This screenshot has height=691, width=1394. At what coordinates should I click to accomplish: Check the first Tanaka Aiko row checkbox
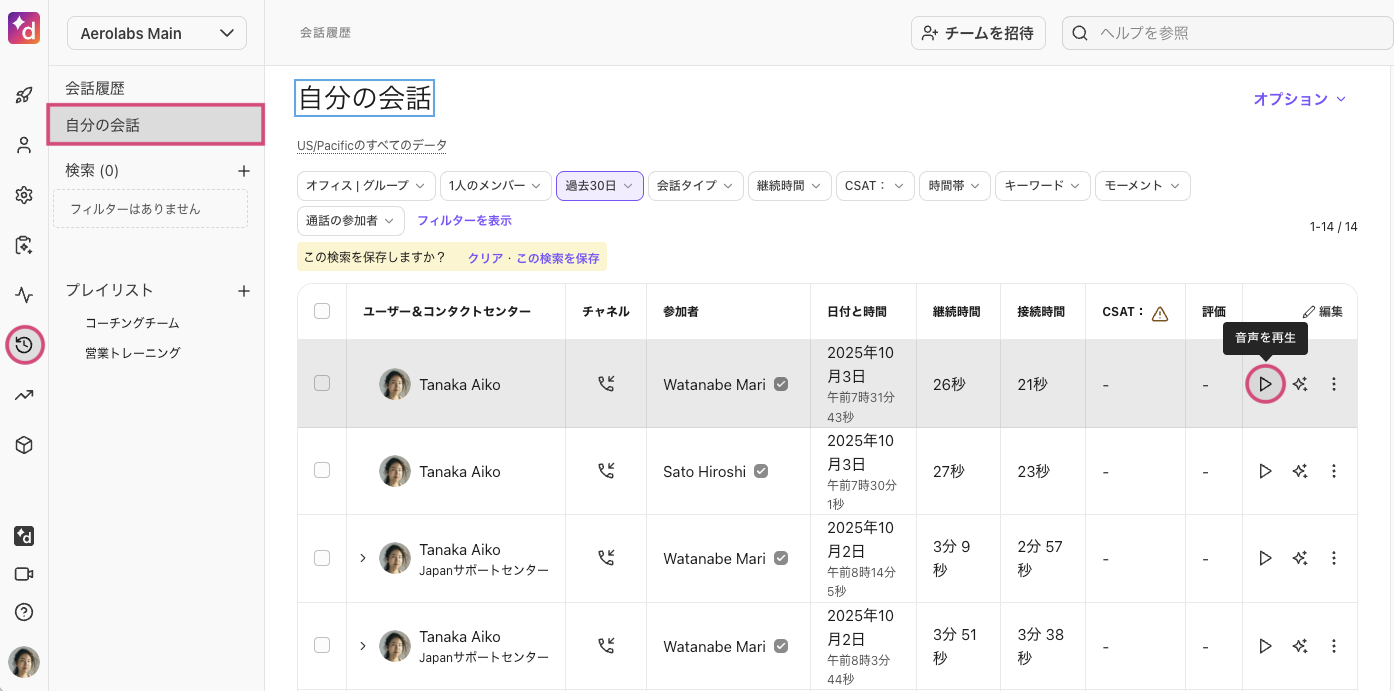coord(322,383)
